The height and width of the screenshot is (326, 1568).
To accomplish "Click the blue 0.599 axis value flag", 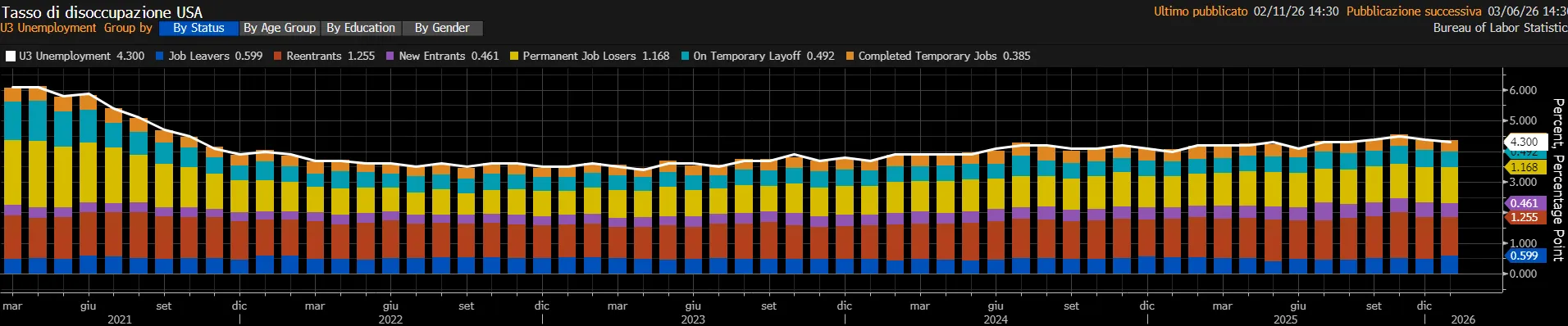I will coord(1525,256).
